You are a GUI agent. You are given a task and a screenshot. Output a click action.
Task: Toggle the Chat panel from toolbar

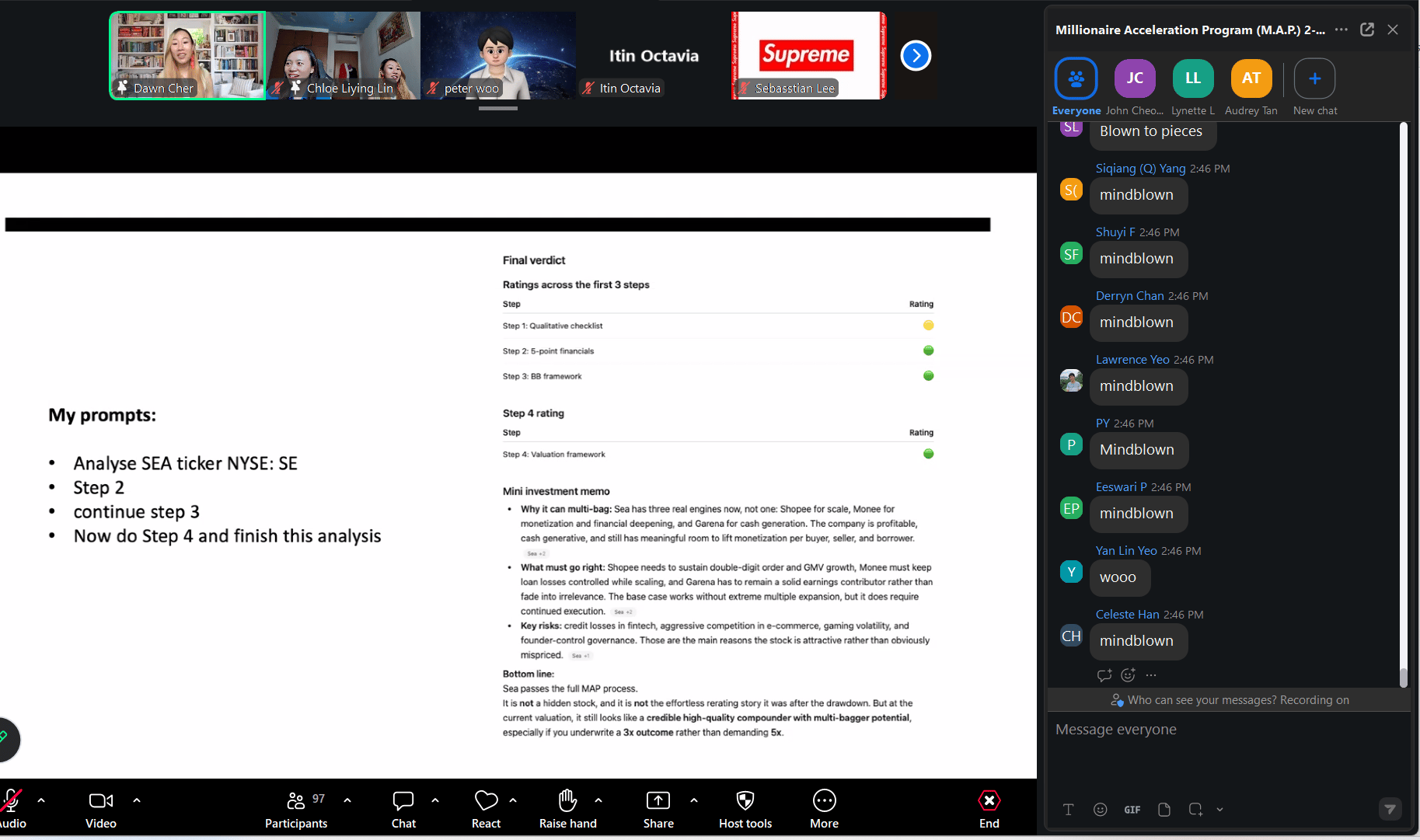(x=403, y=810)
